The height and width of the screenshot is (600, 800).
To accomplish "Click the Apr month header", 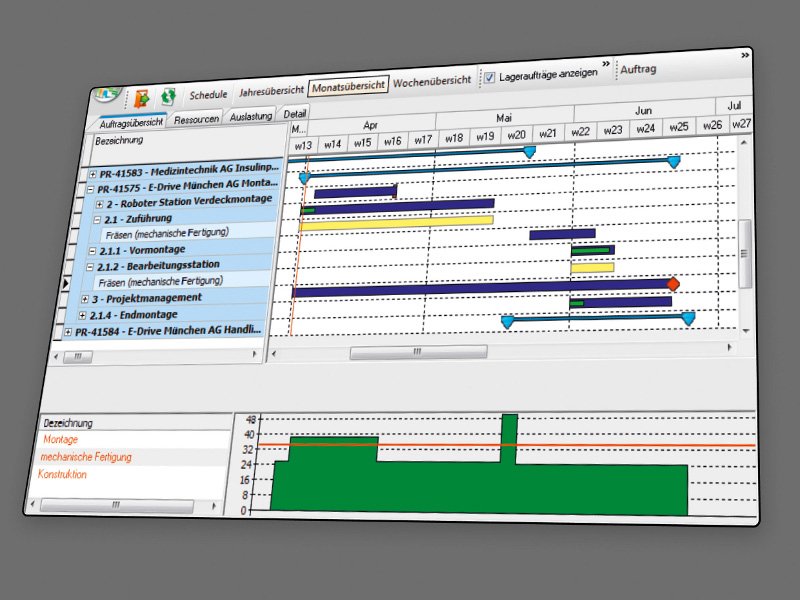I will [x=370, y=126].
